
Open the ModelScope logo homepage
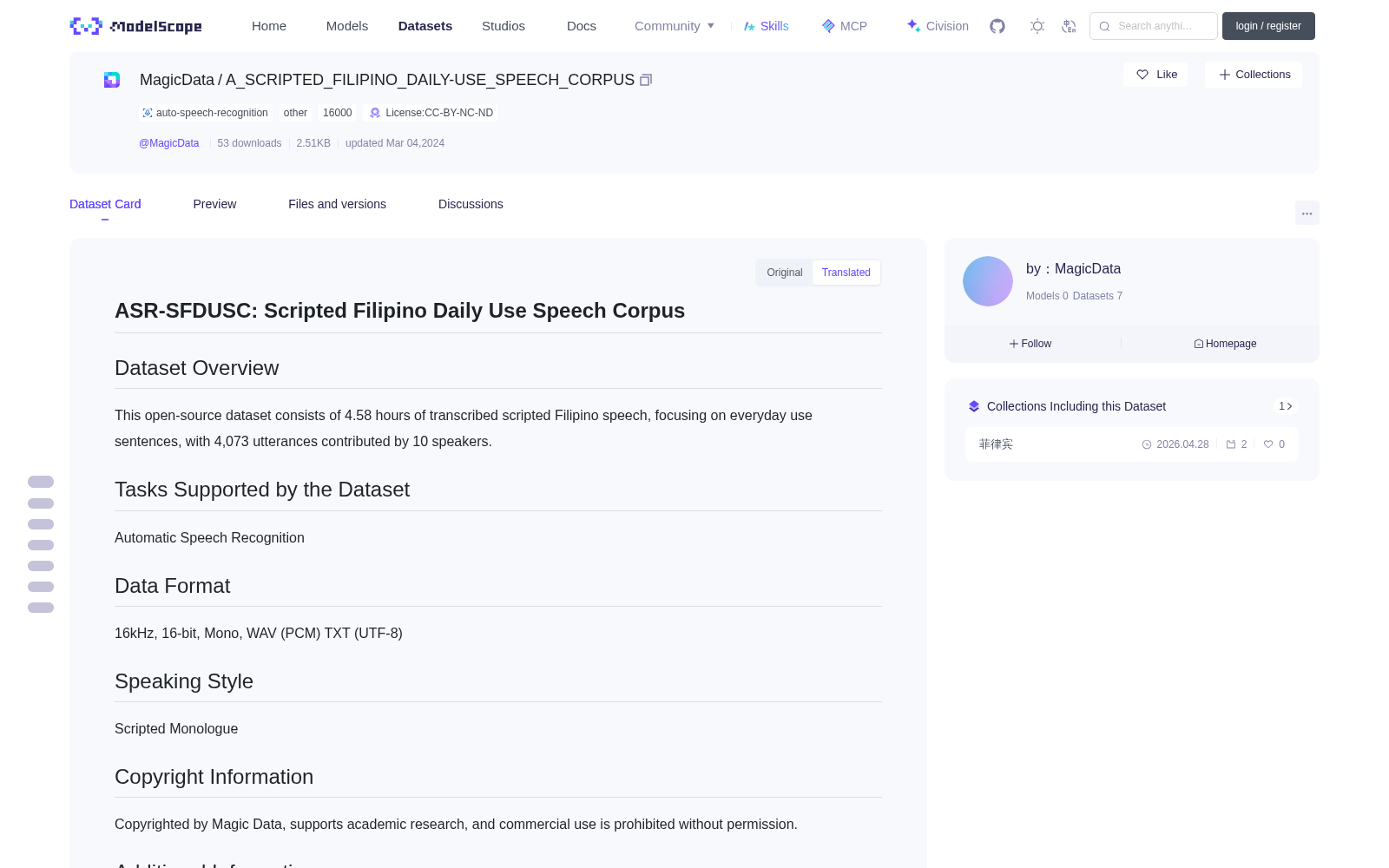[x=136, y=26]
